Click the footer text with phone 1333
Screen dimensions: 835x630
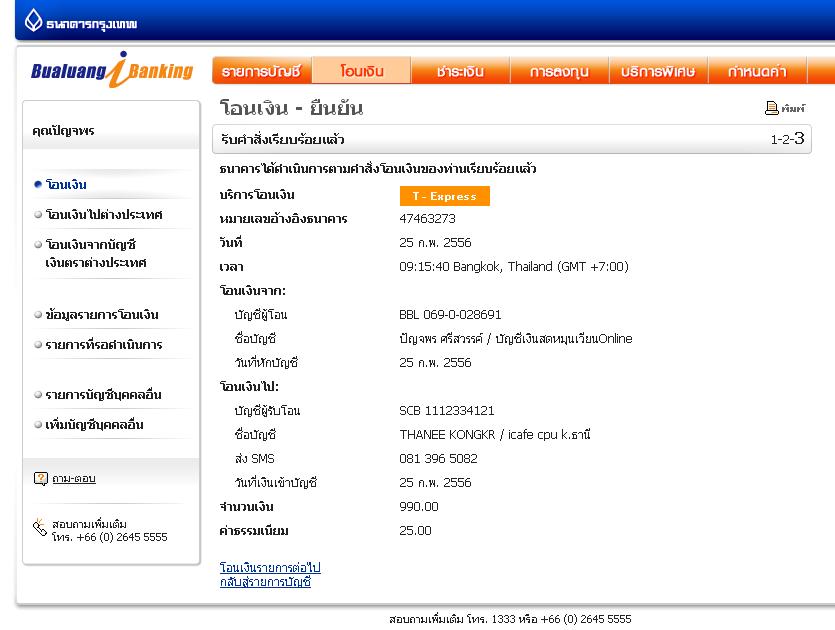point(510,619)
